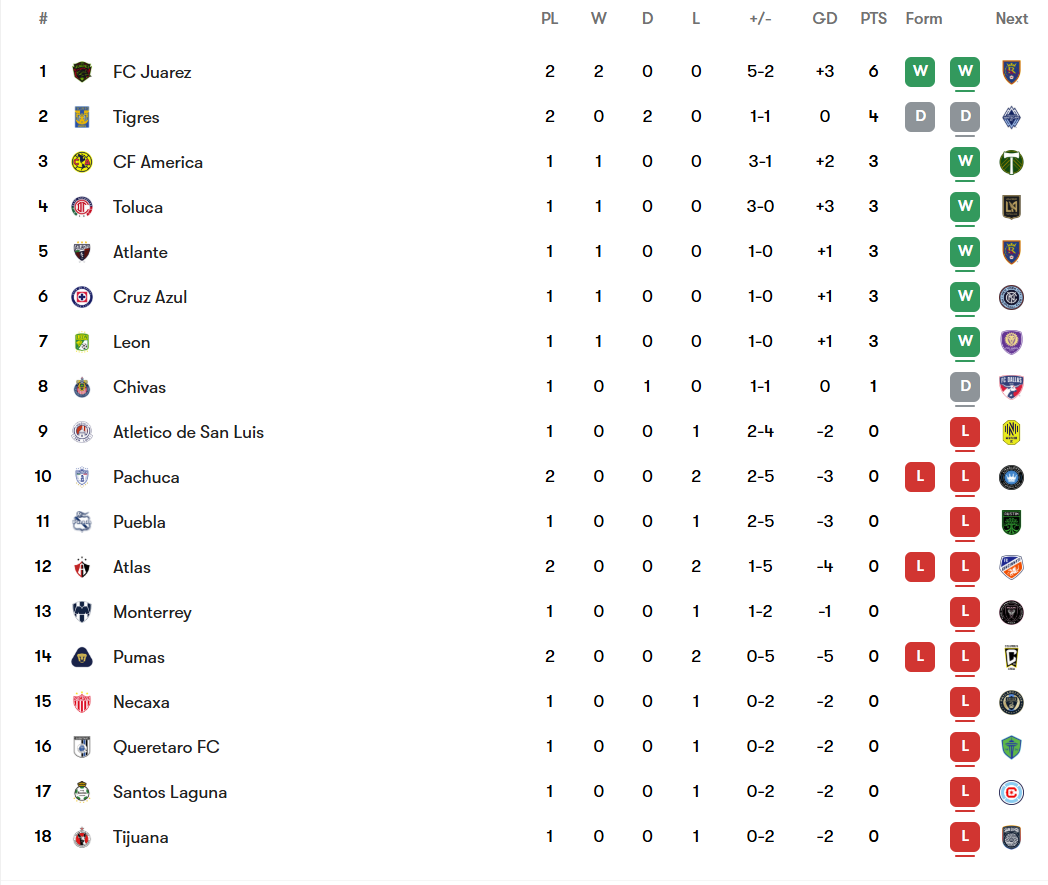1048x885 pixels.
Task: Click Chivas' grey D form badge
Action: tap(965, 386)
